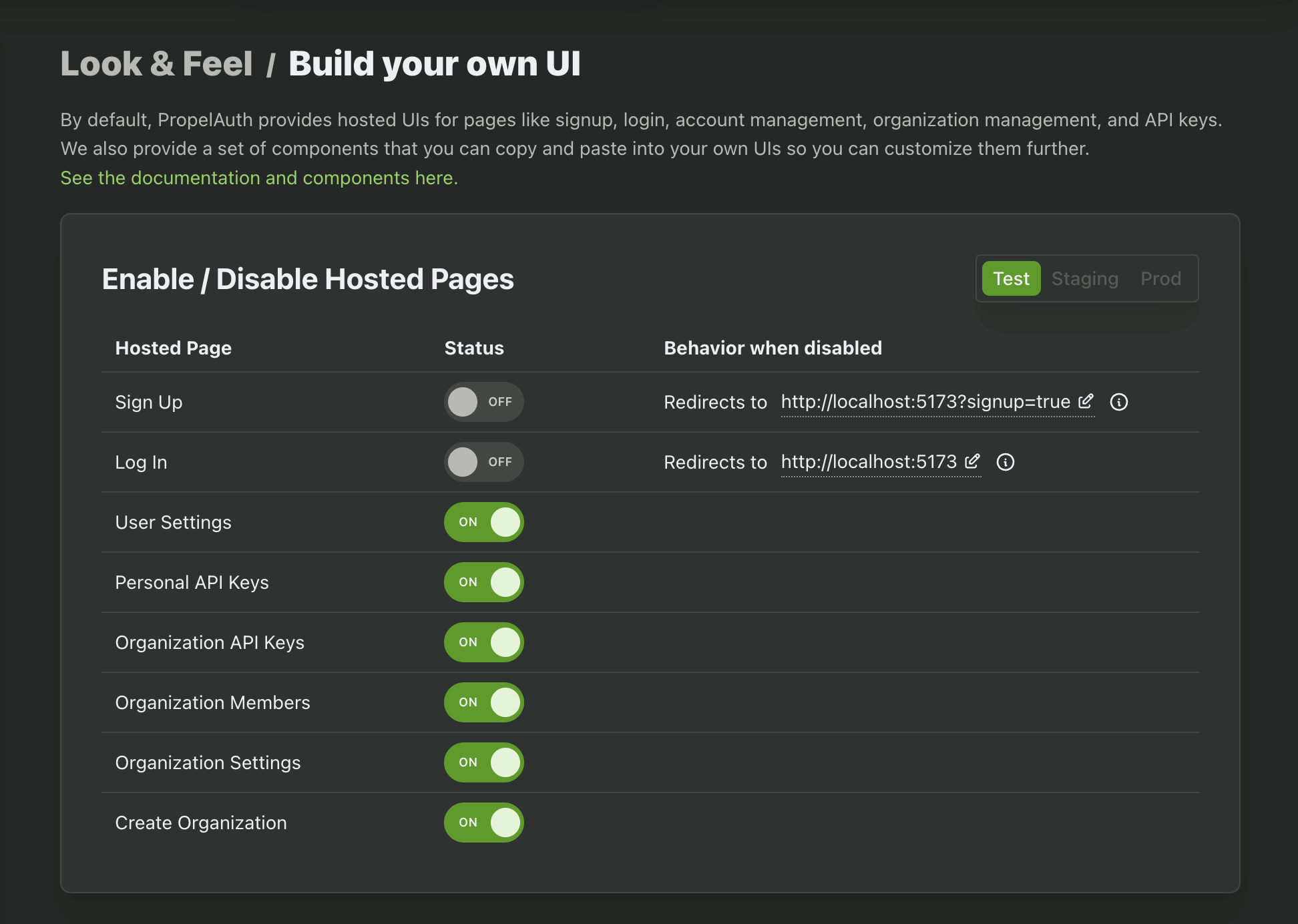This screenshot has height=924, width=1298.
Task: Click the Behavior when disabled column header
Action: coord(773,348)
